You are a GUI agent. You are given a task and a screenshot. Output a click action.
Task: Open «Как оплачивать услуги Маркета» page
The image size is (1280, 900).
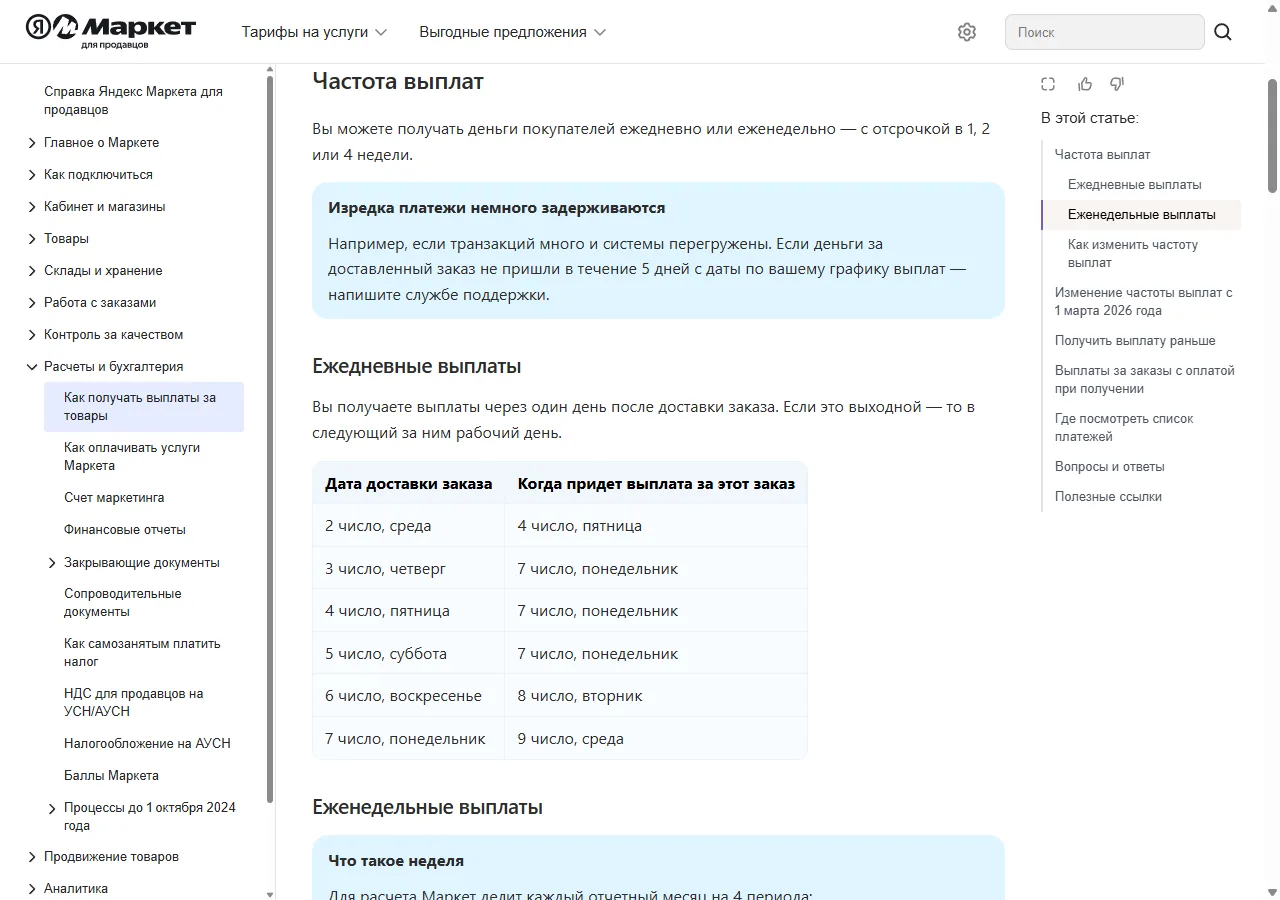(x=132, y=457)
